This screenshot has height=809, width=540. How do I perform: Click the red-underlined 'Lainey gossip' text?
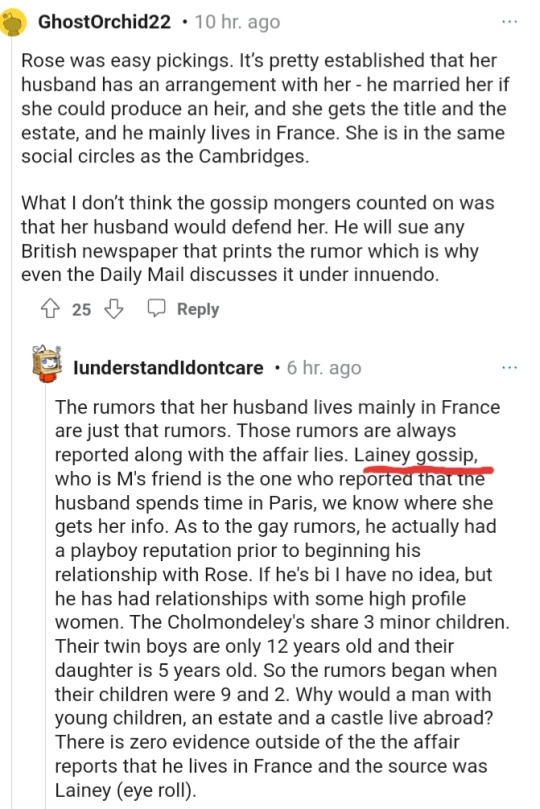(x=416, y=455)
